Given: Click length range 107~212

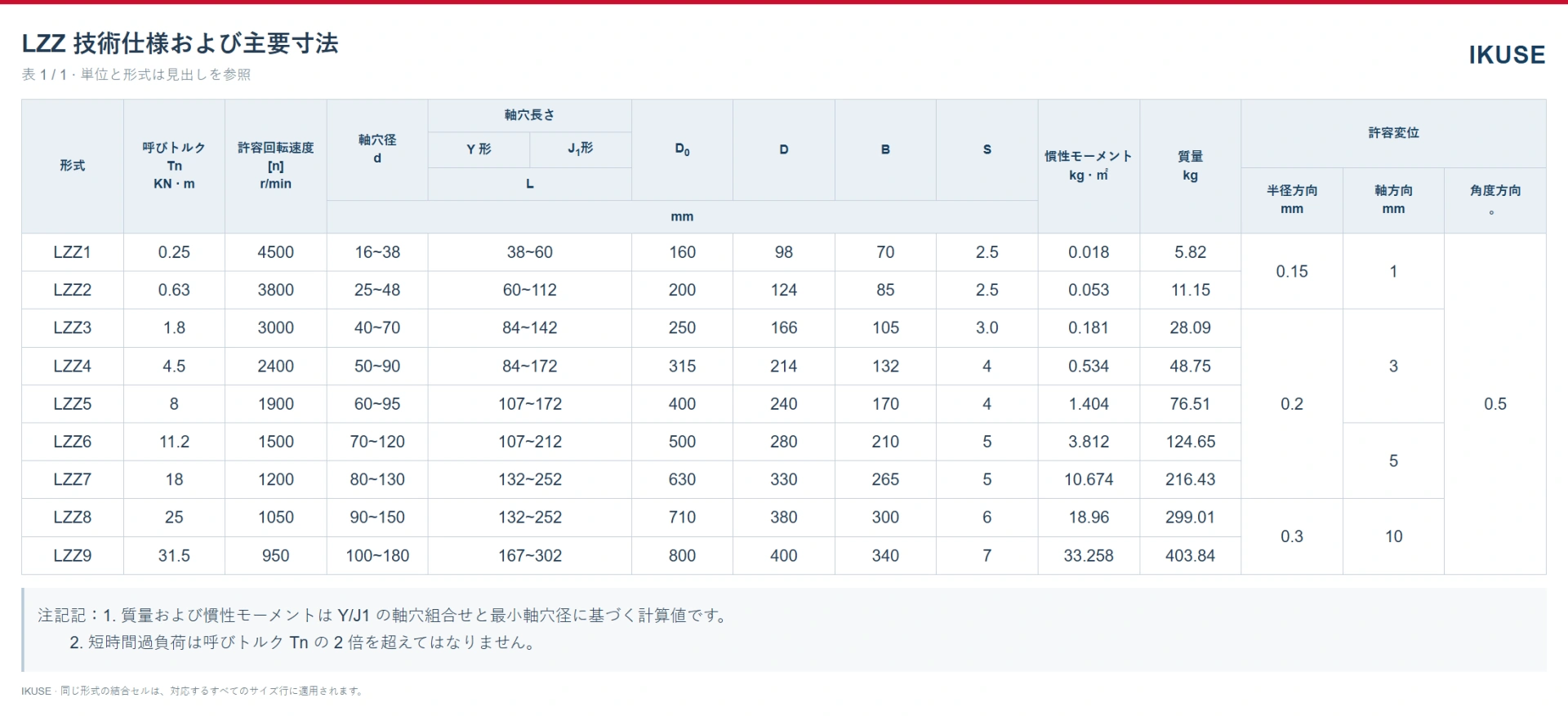Looking at the screenshot, I should point(530,442).
